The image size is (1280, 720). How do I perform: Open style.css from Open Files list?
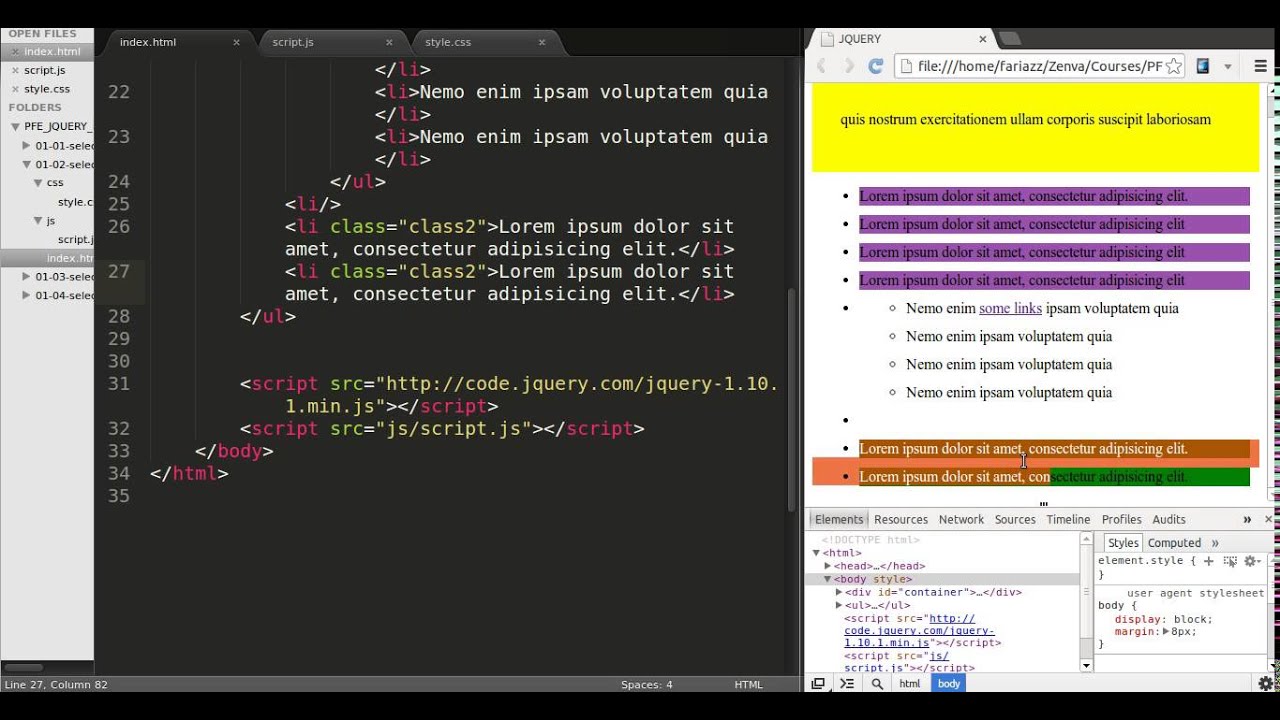[x=47, y=89]
